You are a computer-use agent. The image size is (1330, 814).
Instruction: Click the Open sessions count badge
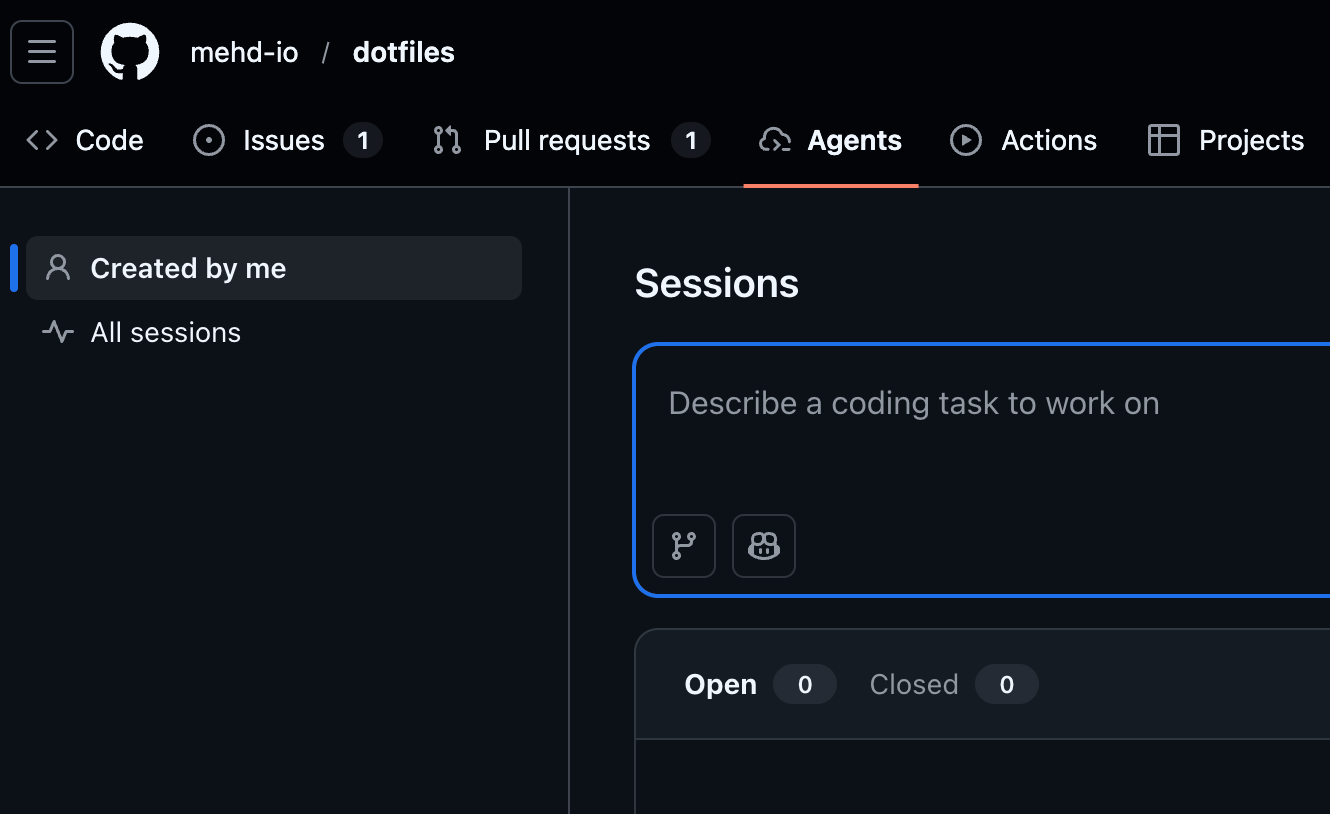pyautogui.click(x=805, y=684)
